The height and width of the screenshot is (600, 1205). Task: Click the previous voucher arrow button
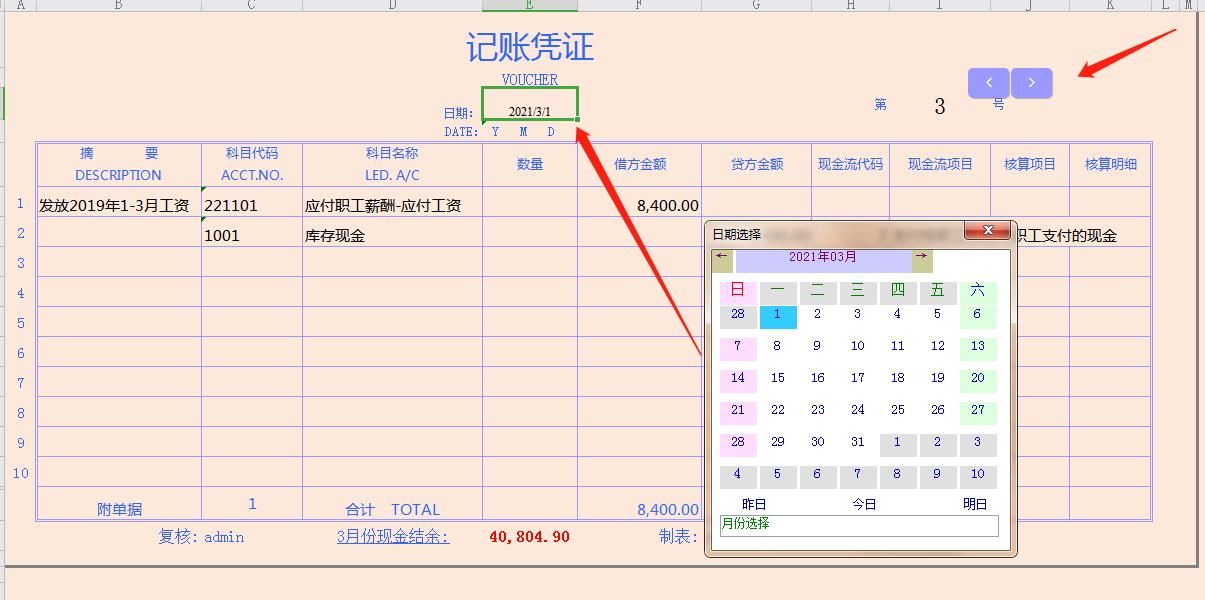pyautogui.click(x=988, y=83)
